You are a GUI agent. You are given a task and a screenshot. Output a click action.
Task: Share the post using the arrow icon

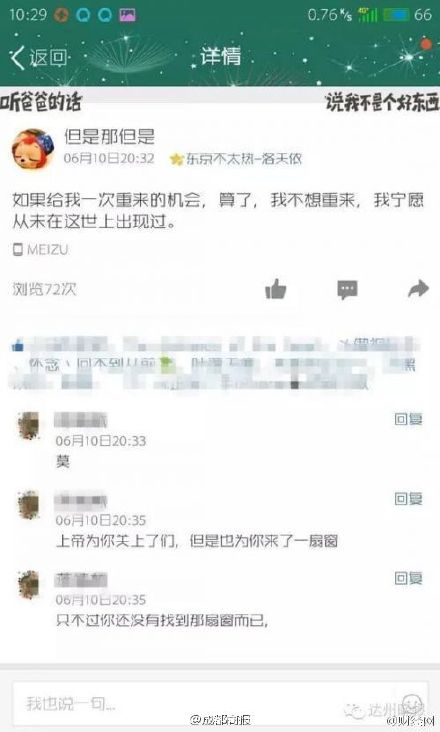(418, 289)
